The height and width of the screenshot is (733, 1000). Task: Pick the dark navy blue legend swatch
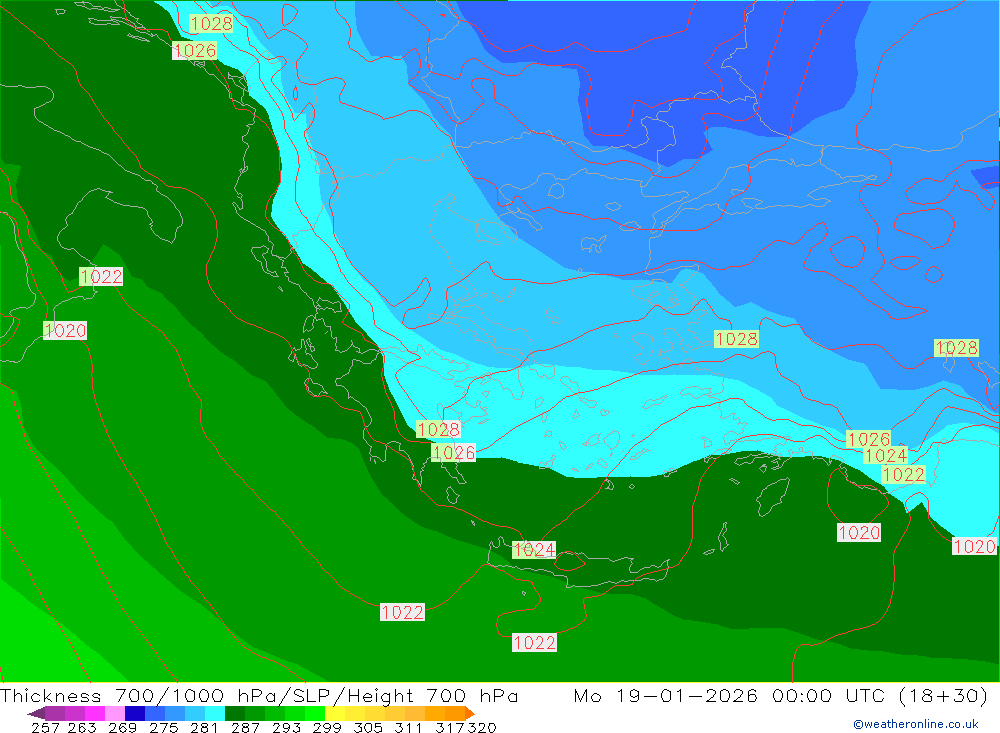click(x=133, y=713)
